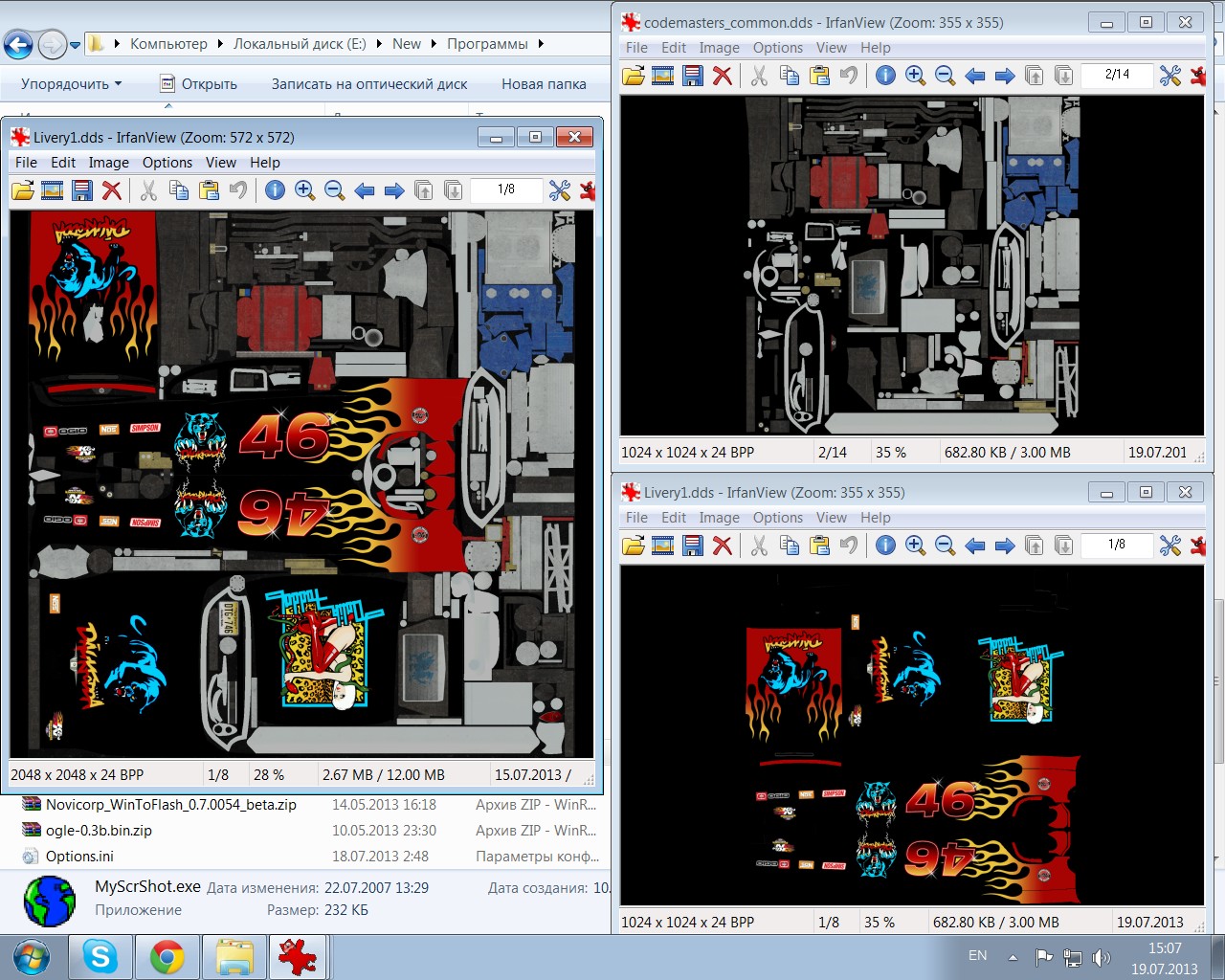Open Image menu in Livery1.dds 572 window
The height and width of the screenshot is (980, 1225).
(109, 163)
